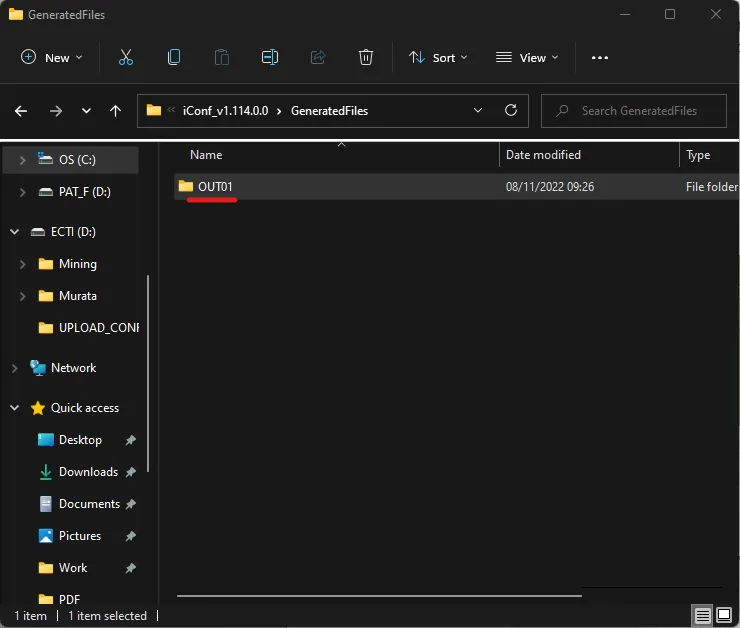This screenshot has width=740, height=628.
Task: Click the 1 item selected status text
Action: (108, 616)
